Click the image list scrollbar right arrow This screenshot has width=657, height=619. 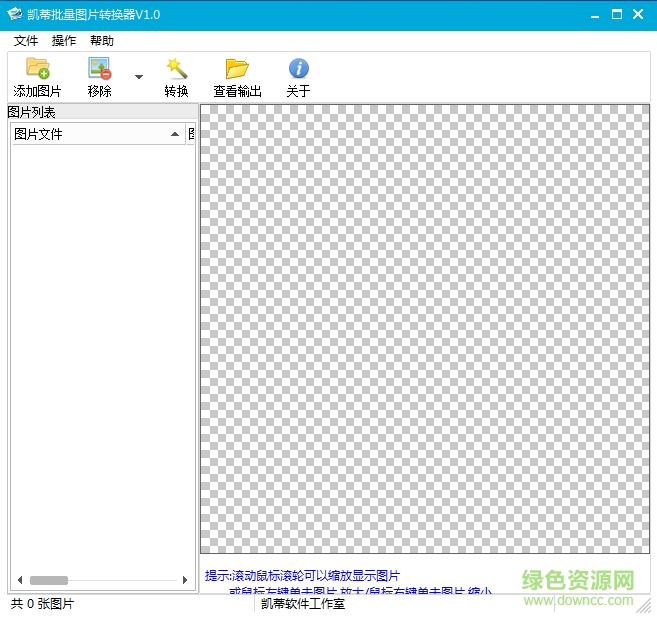[x=185, y=580]
